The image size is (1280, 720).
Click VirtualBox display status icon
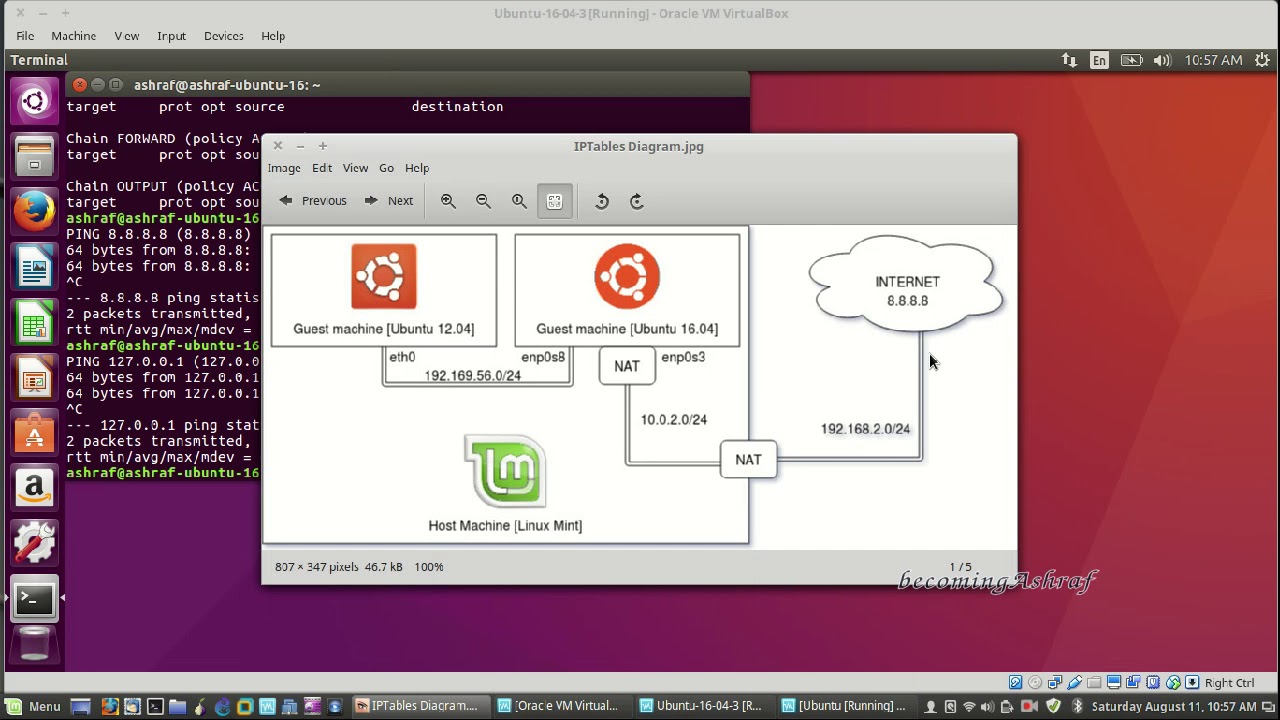pyautogui.click(x=1115, y=683)
